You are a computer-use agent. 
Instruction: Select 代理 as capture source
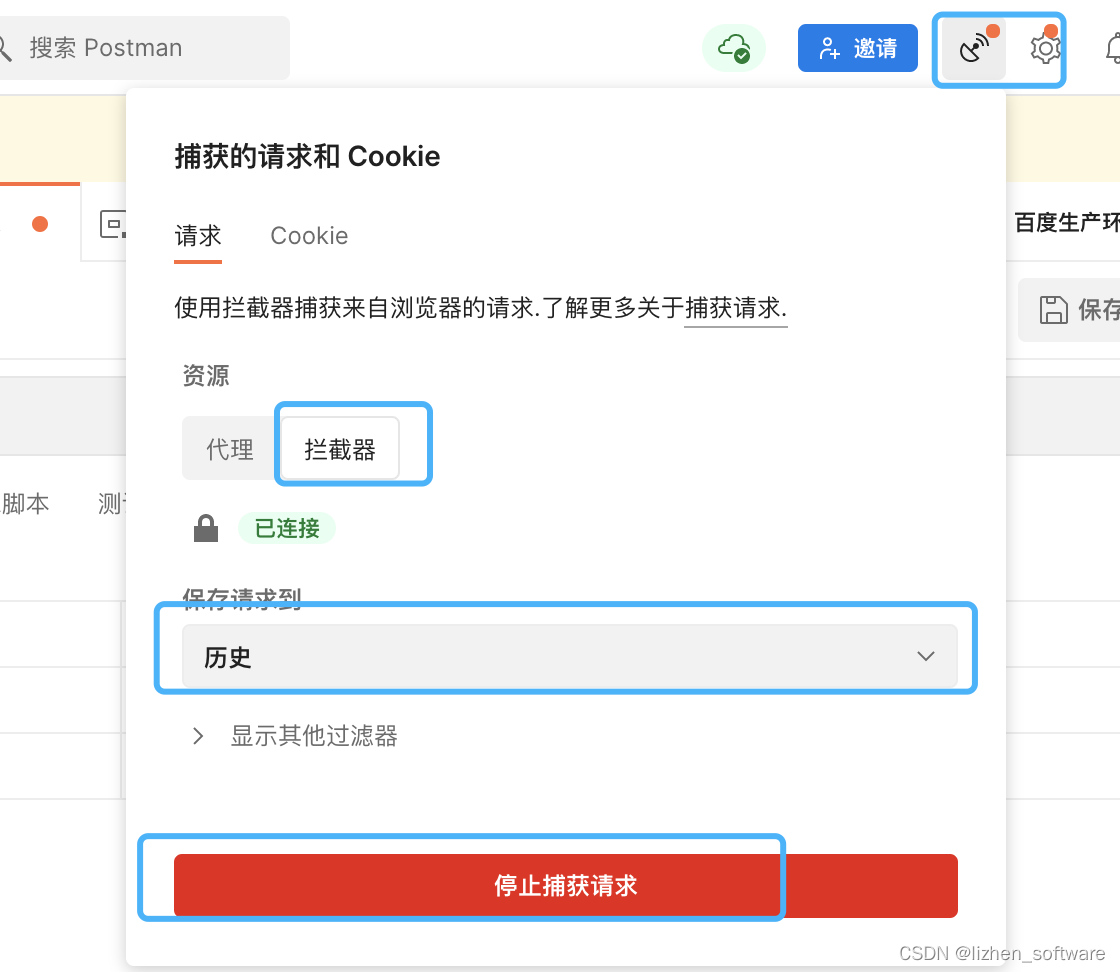pos(230,449)
